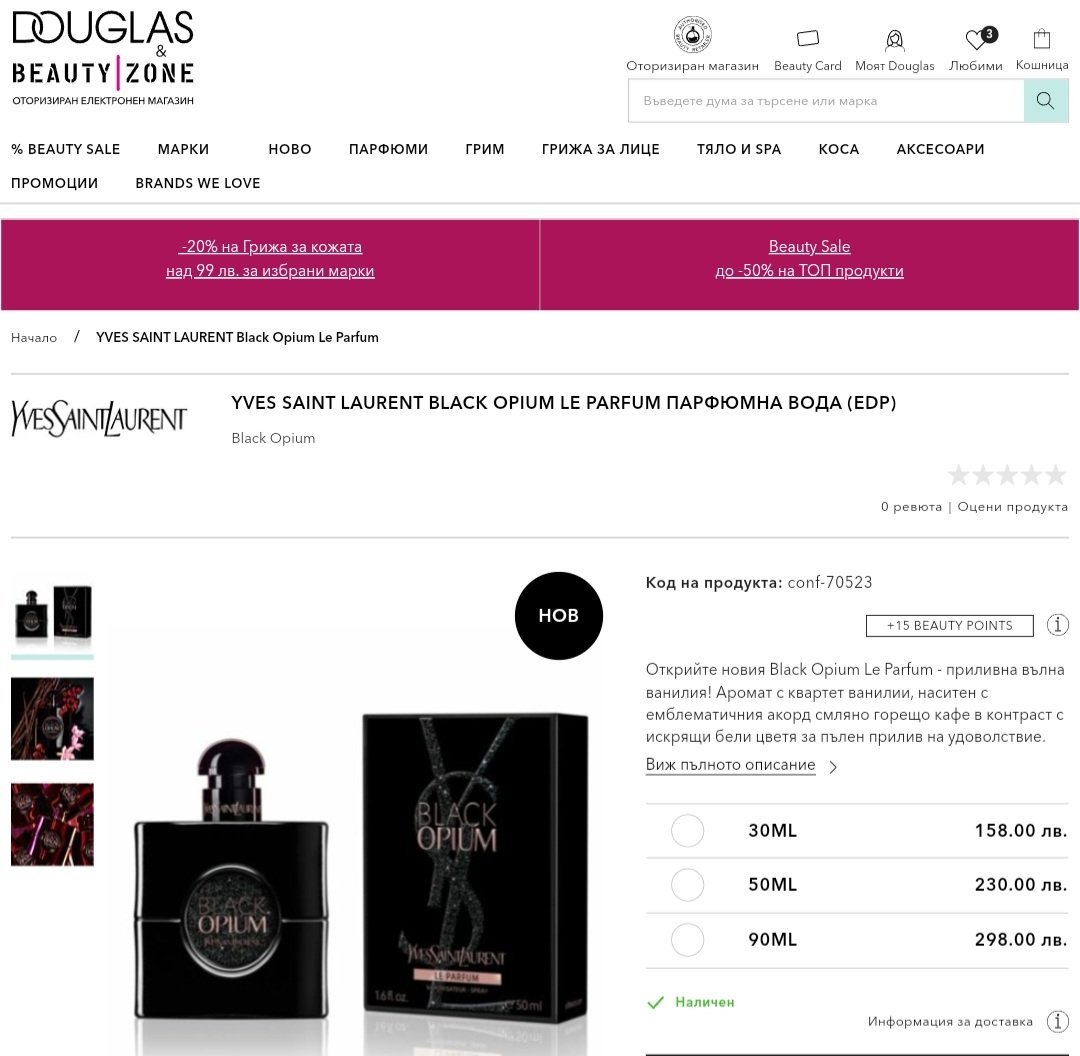Select the second product thumbnail image
The width and height of the screenshot is (1080, 1056).
[52, 718]
